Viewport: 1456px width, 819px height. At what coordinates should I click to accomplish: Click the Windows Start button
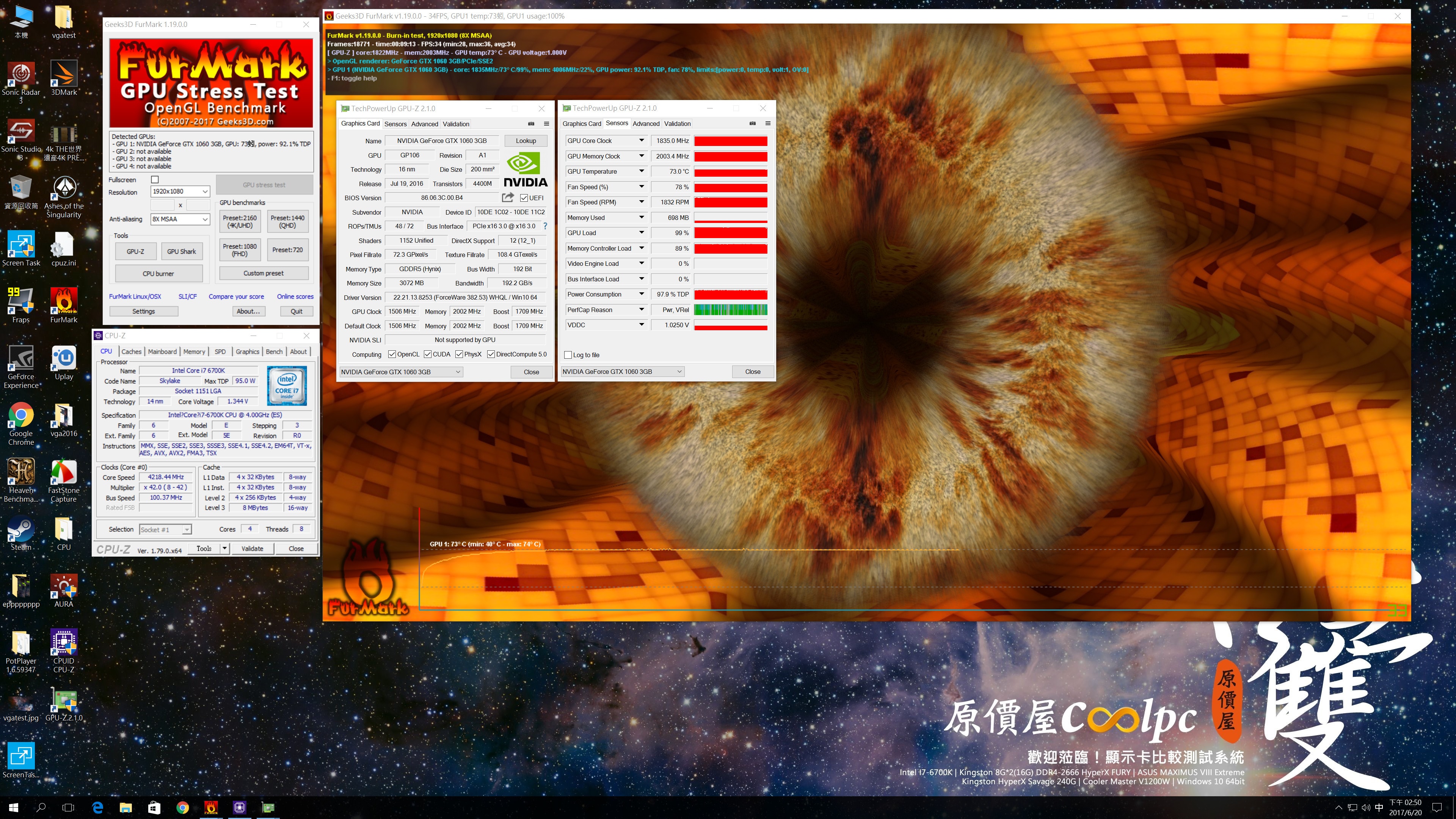tap(14, 808)
